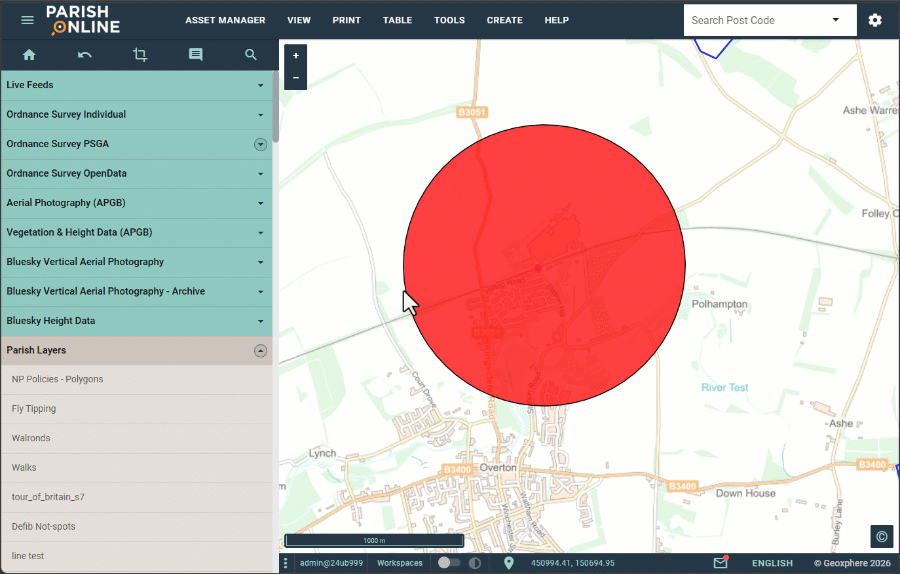Select the crop tool icon

tap(140, 55)
